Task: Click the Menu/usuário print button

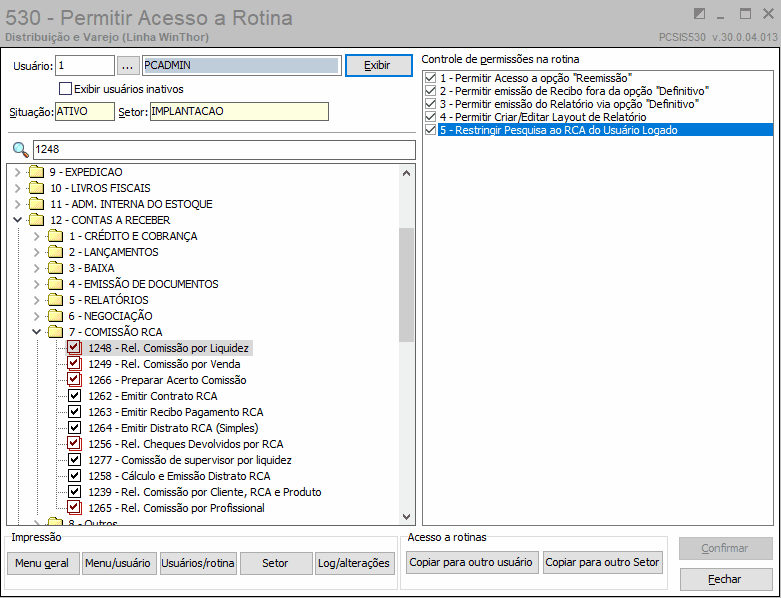Action: pyautogui.click(x=119, y=563)
